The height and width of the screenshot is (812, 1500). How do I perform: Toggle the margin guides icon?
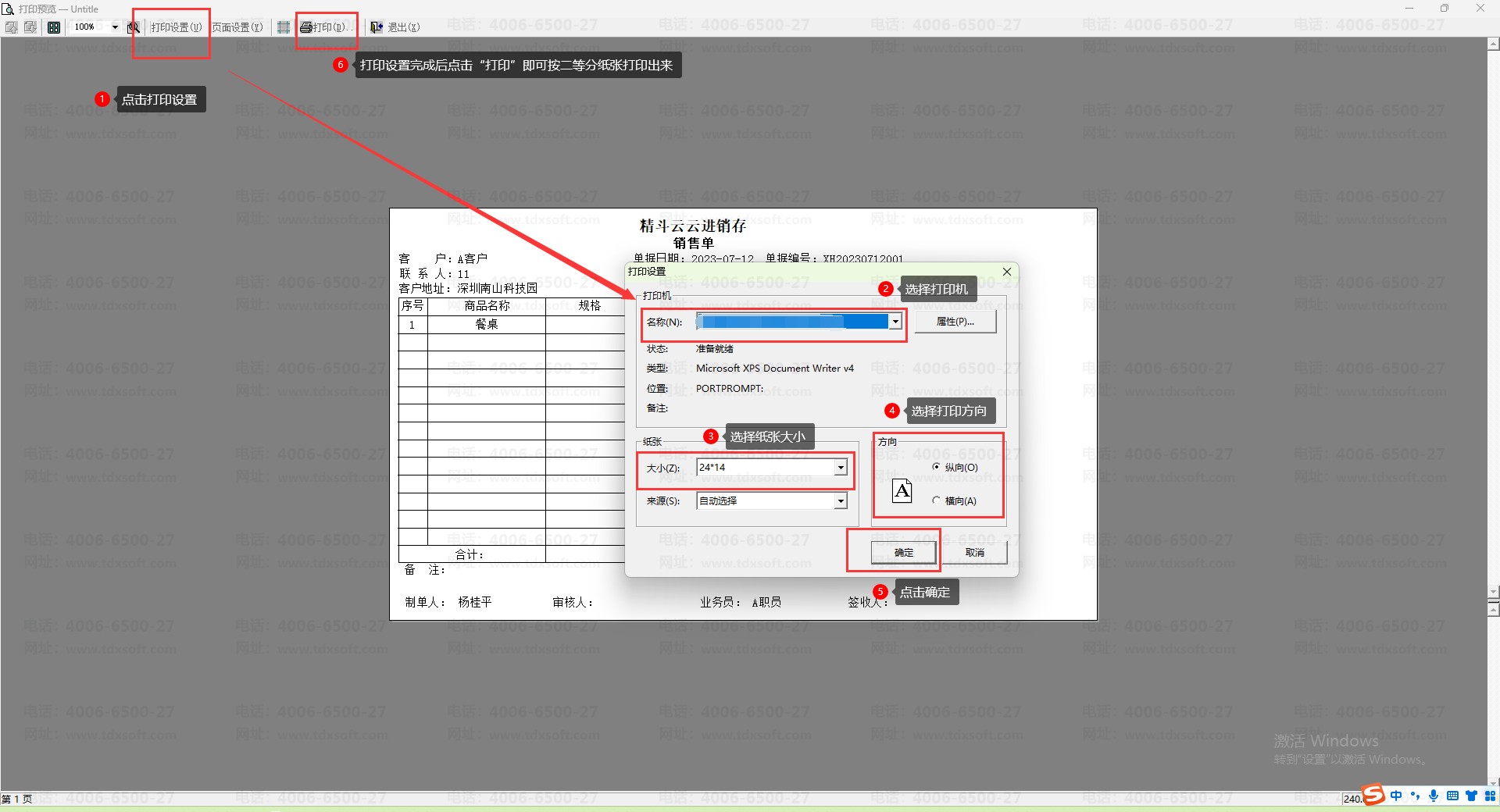(284, 27)
